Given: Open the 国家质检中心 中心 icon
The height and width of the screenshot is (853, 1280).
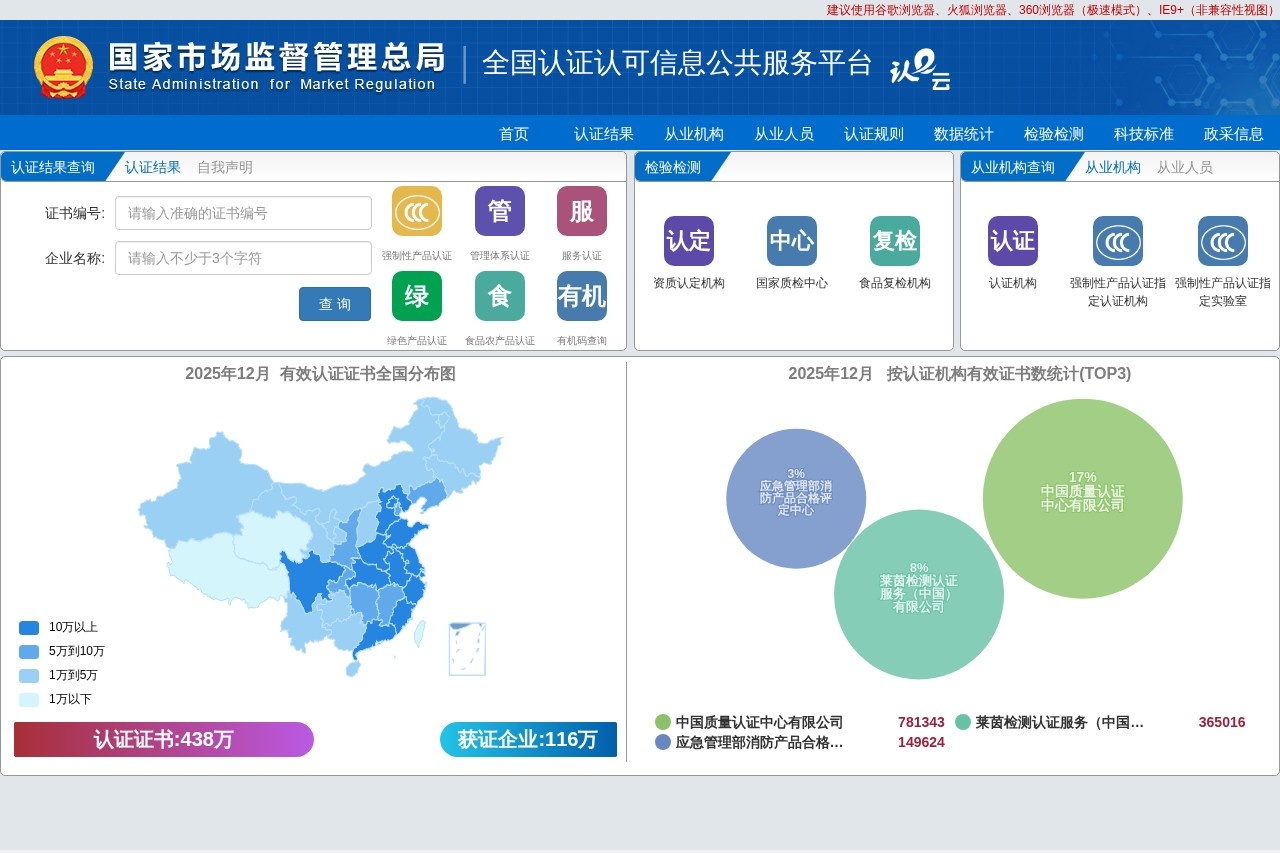Looking at the screenshot, I should click(790, 241).
